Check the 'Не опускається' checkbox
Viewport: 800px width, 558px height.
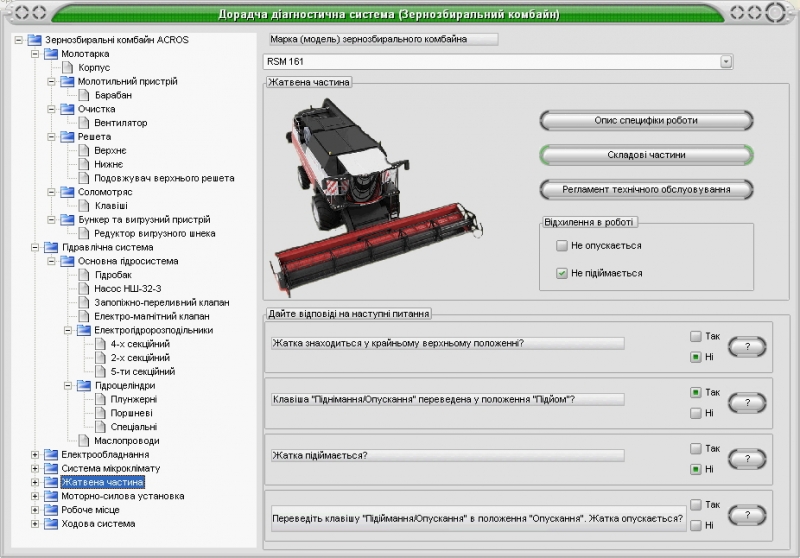[x=562, y=245]
